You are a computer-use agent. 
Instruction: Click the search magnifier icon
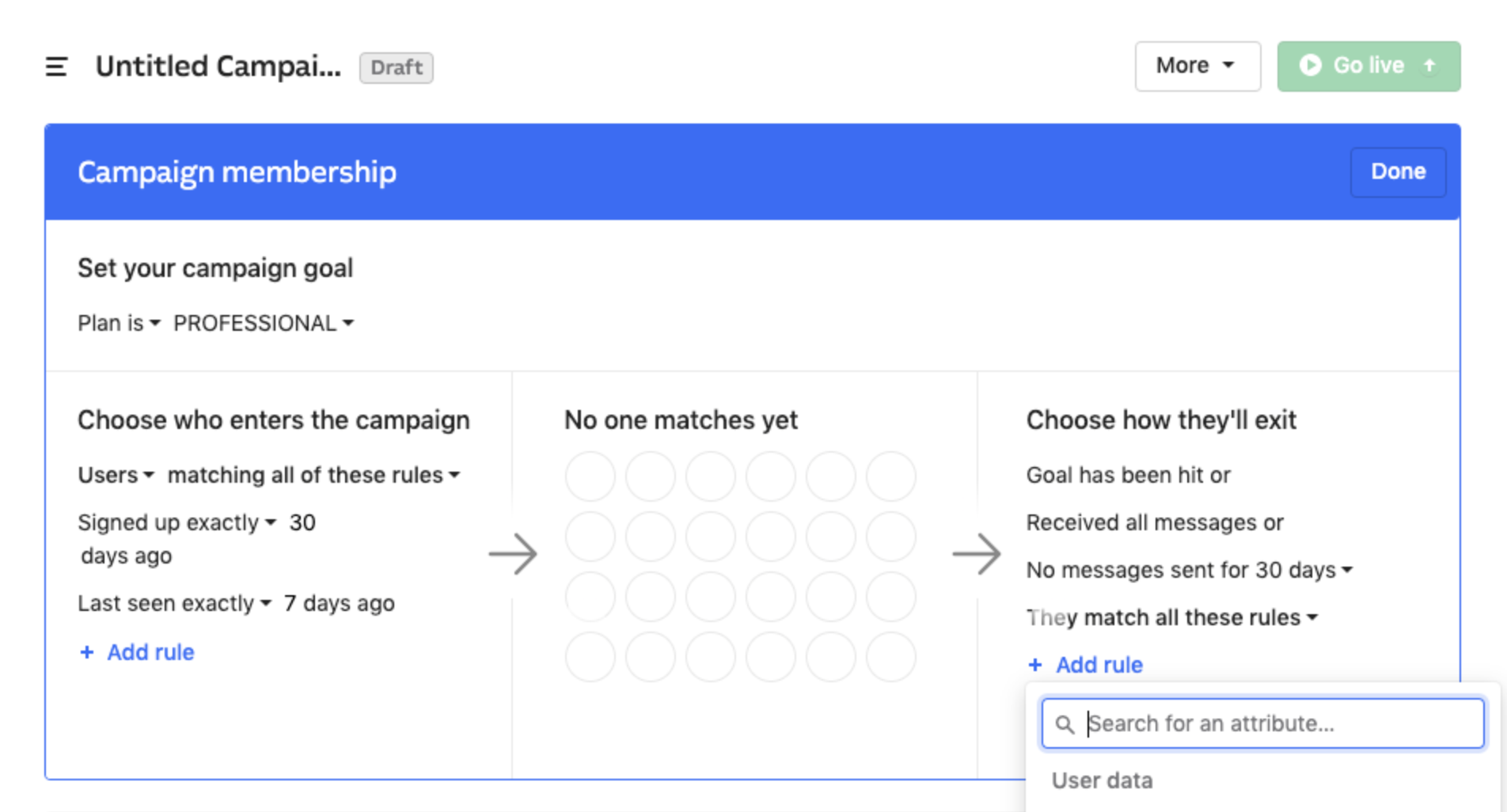(1065, 724)
